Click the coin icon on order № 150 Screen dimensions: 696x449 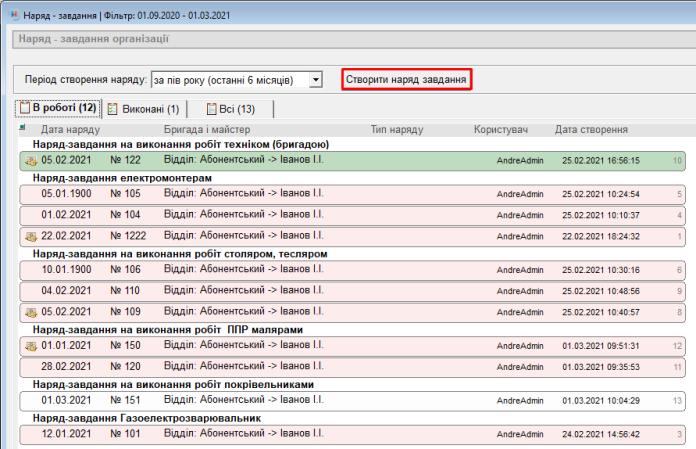30,346
